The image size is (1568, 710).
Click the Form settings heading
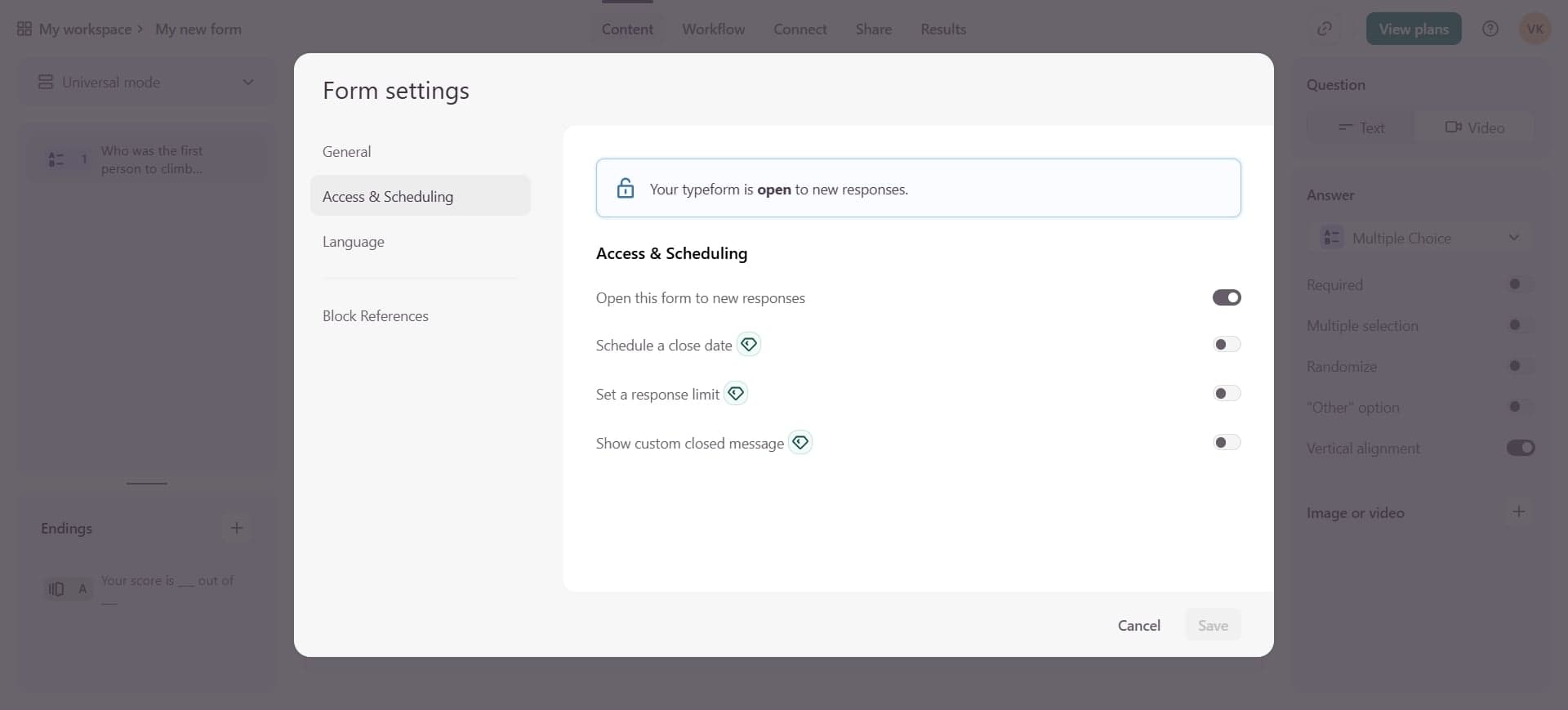(x=396, y=90)
